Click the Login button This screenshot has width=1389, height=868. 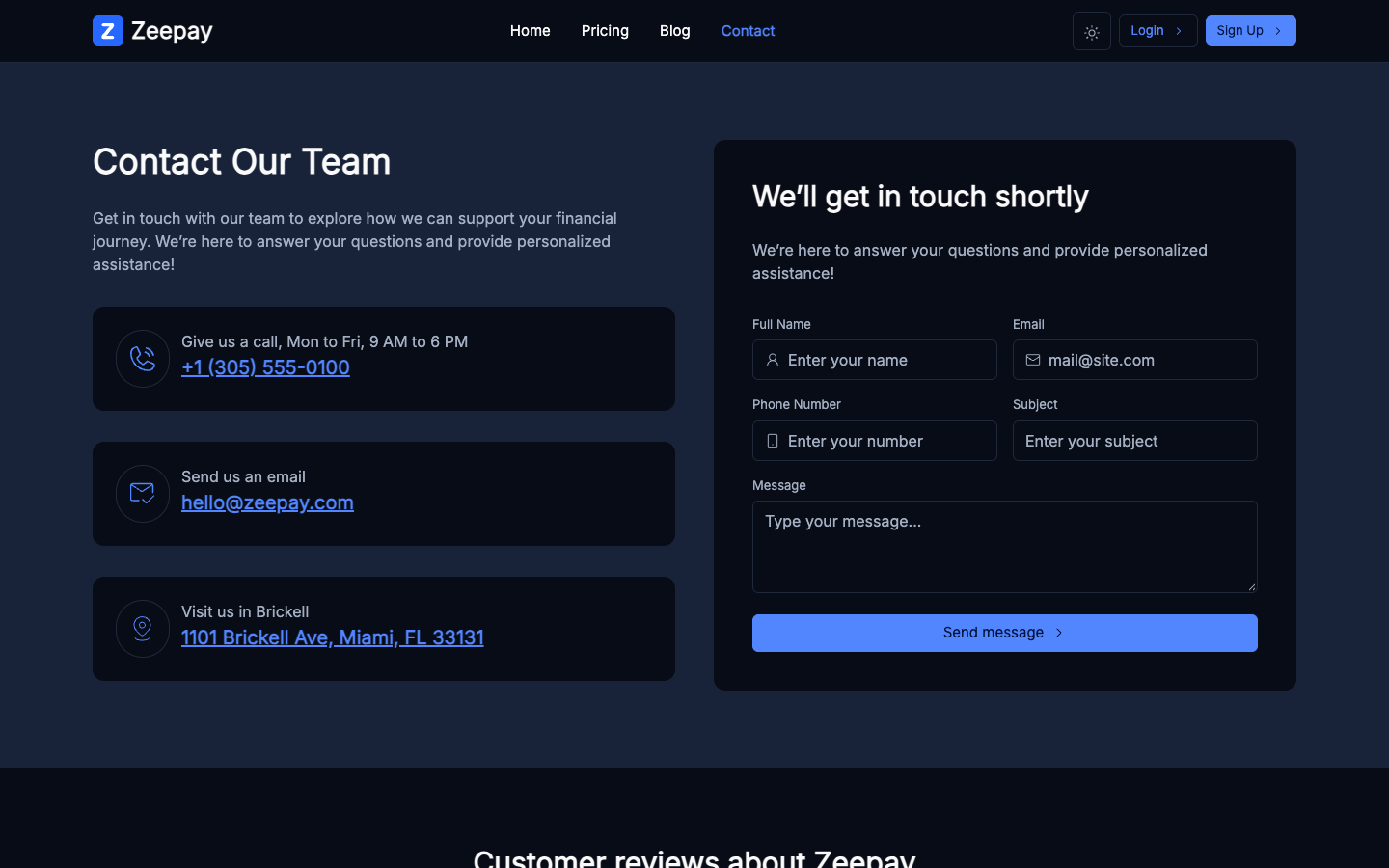pyautogui.click(x=1157, y=31)
